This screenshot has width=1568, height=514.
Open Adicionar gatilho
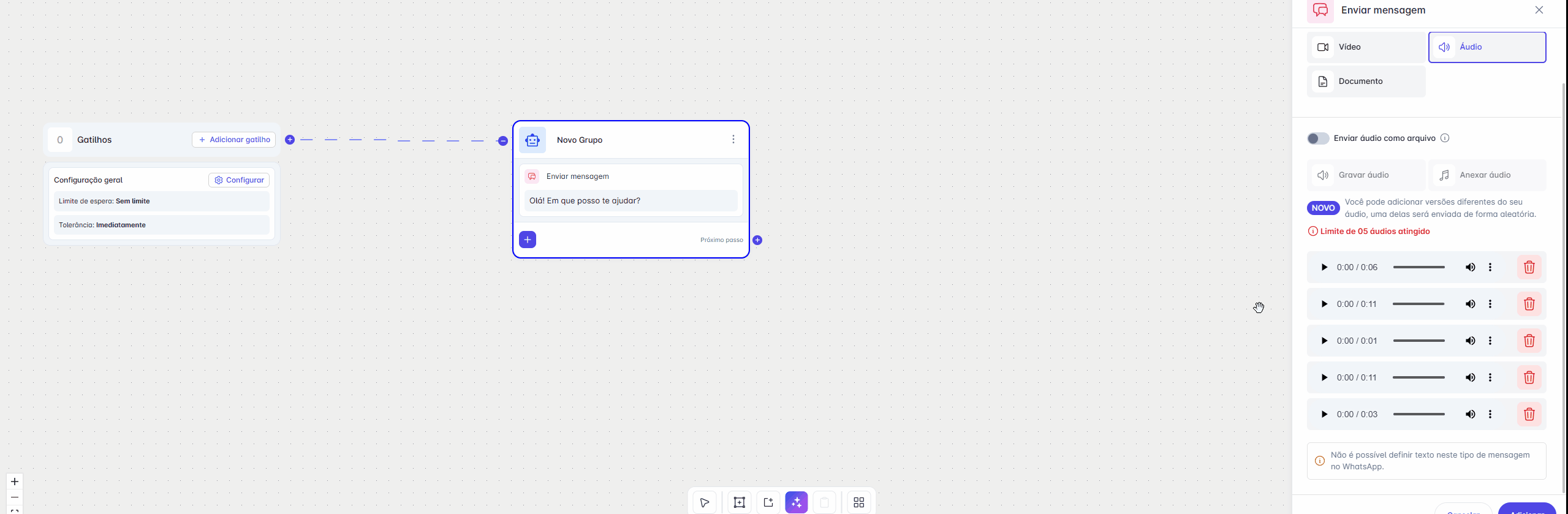pos(234,140)
